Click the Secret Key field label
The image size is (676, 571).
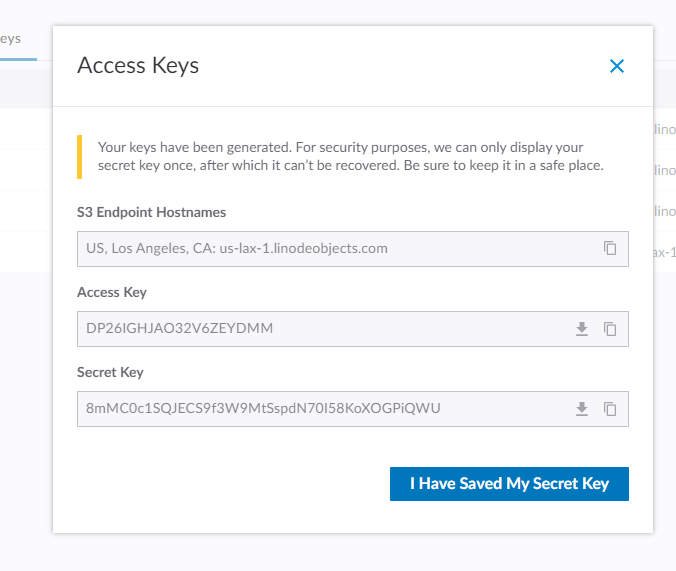tap(110, 372)
